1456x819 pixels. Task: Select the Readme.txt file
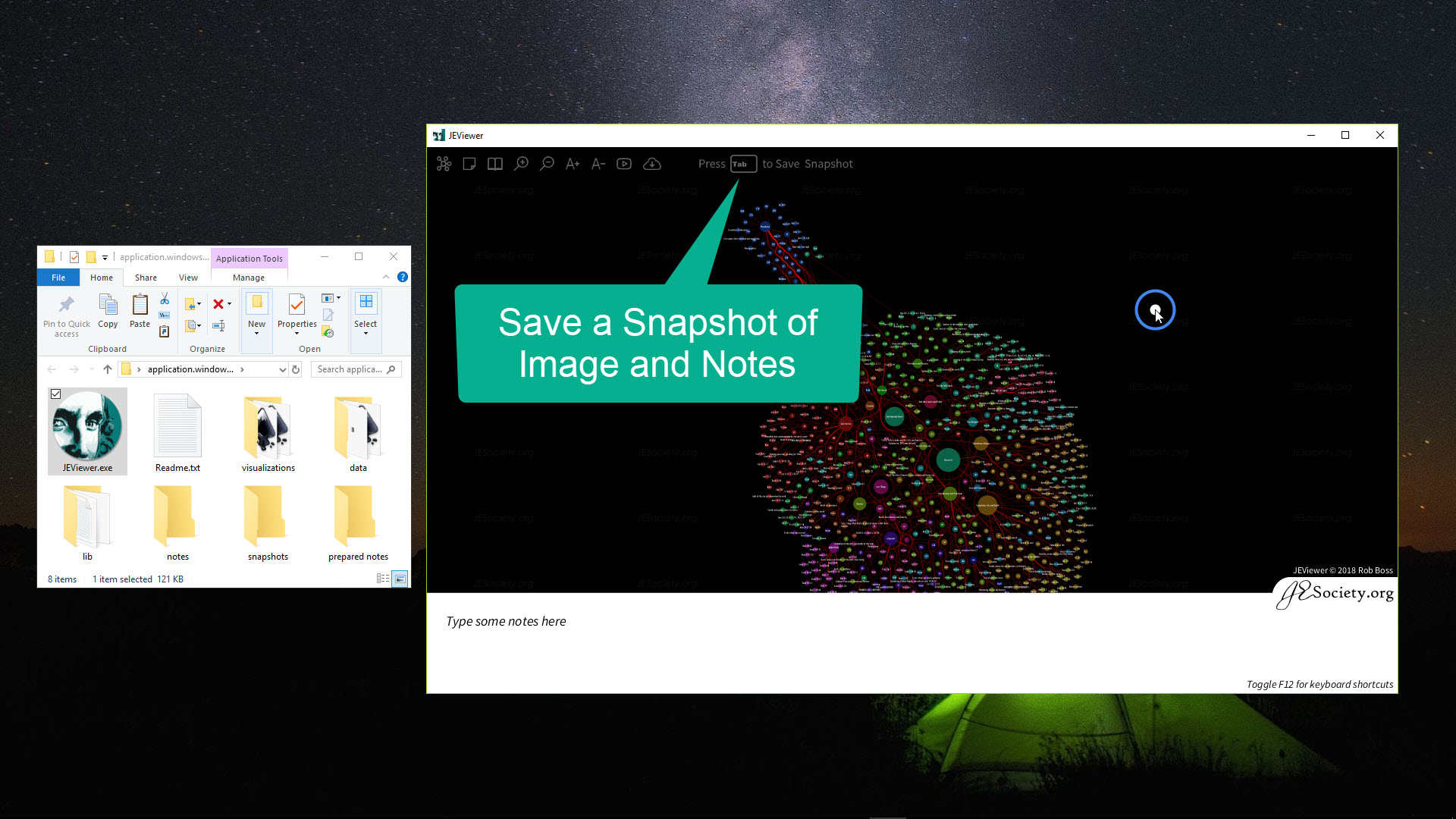[177, 431]
